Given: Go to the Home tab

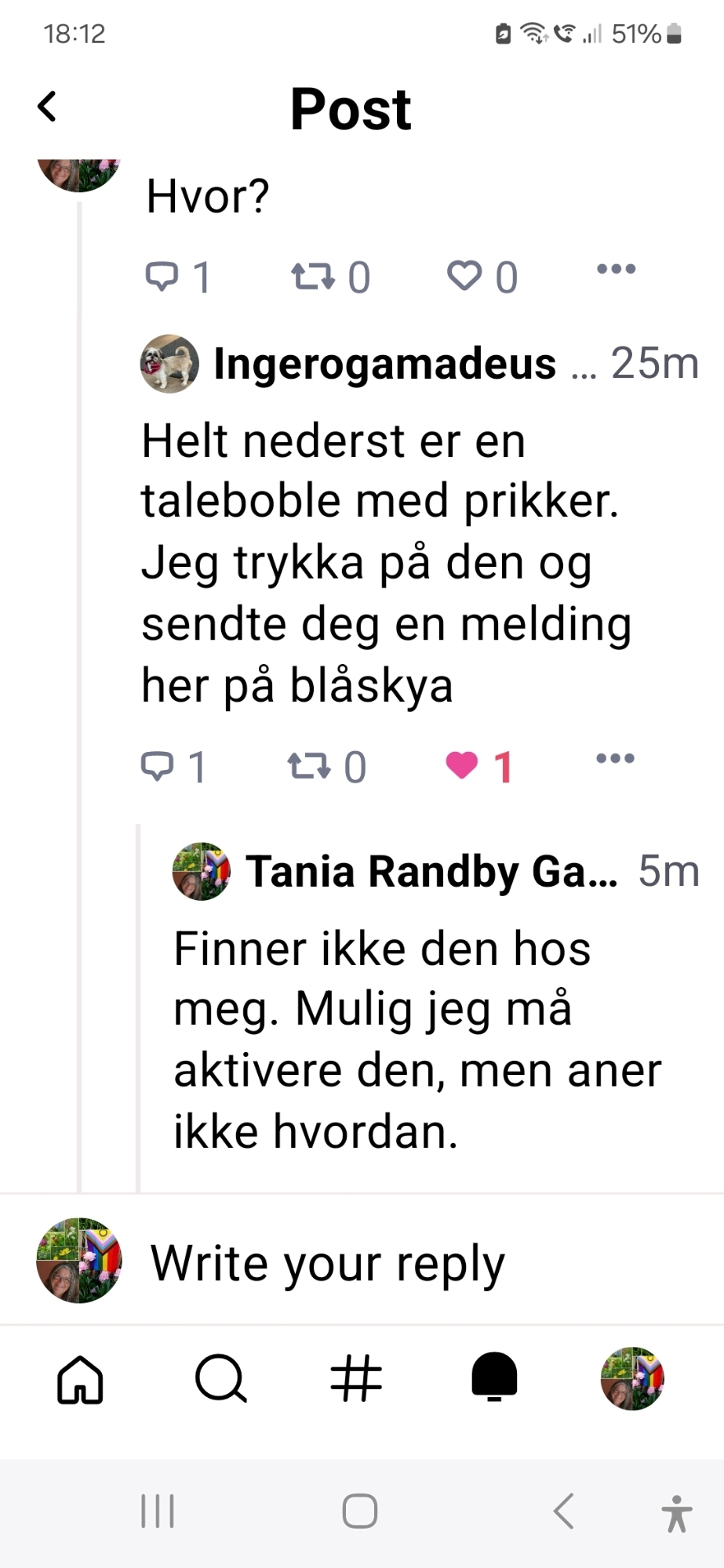Looking at the screenshot, I should [80, 1379].
